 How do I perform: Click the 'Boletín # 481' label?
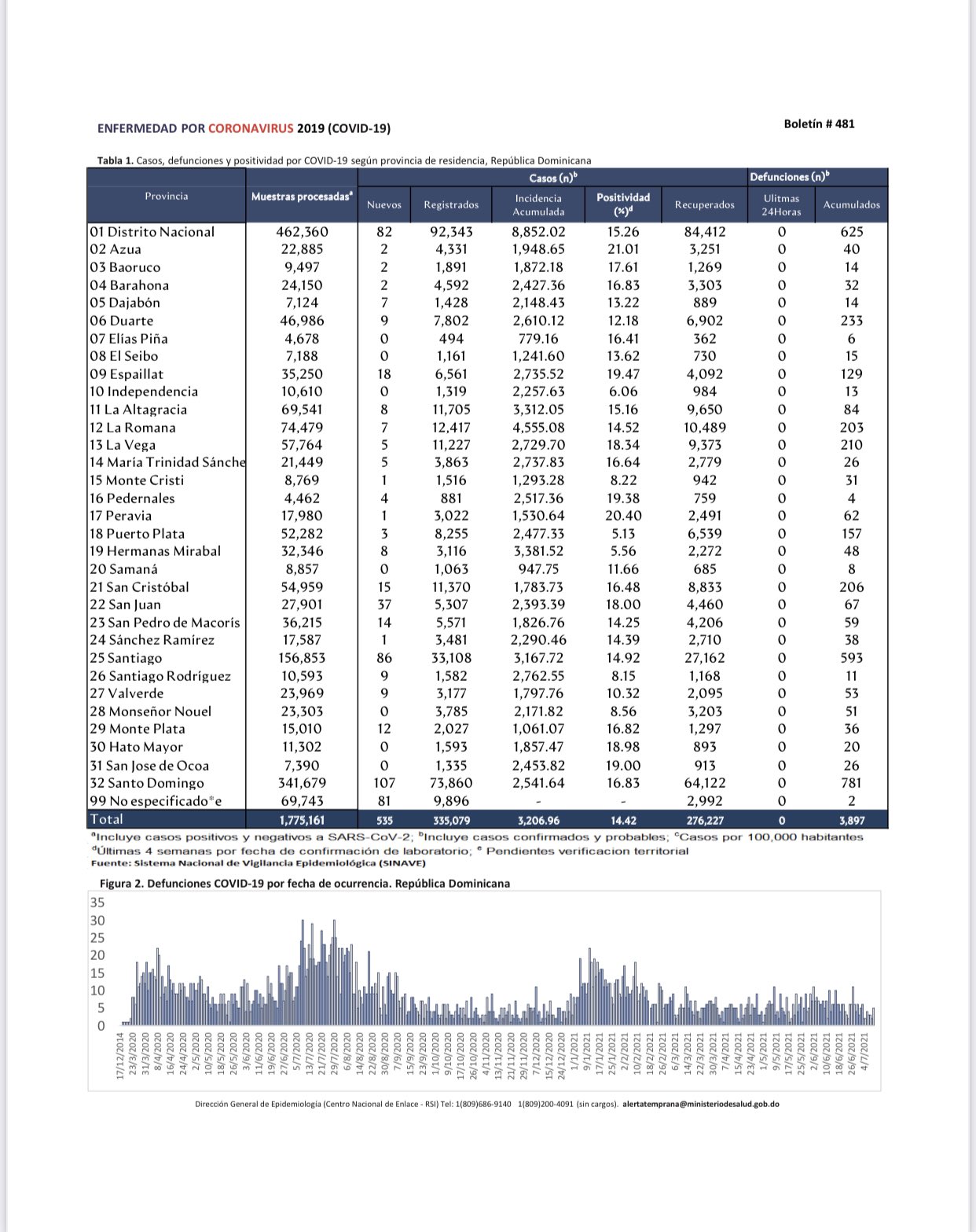pyautogui.click(x=819, y=124)
